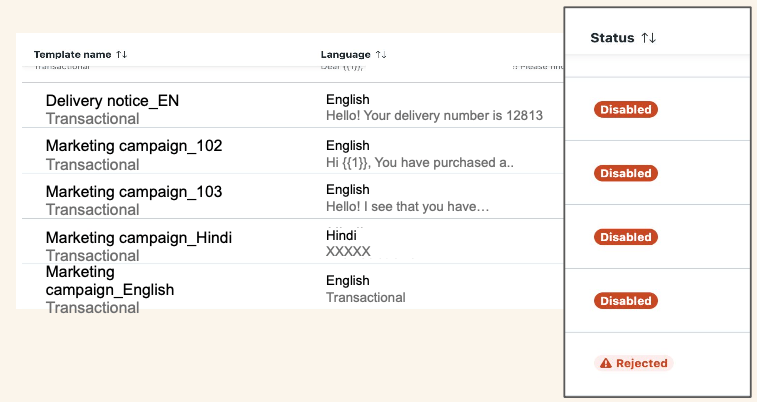The height and width of the screenshot is (402, 757).
Task: Click the fourth Disabled status badge
Action: [x=626, y=301]
